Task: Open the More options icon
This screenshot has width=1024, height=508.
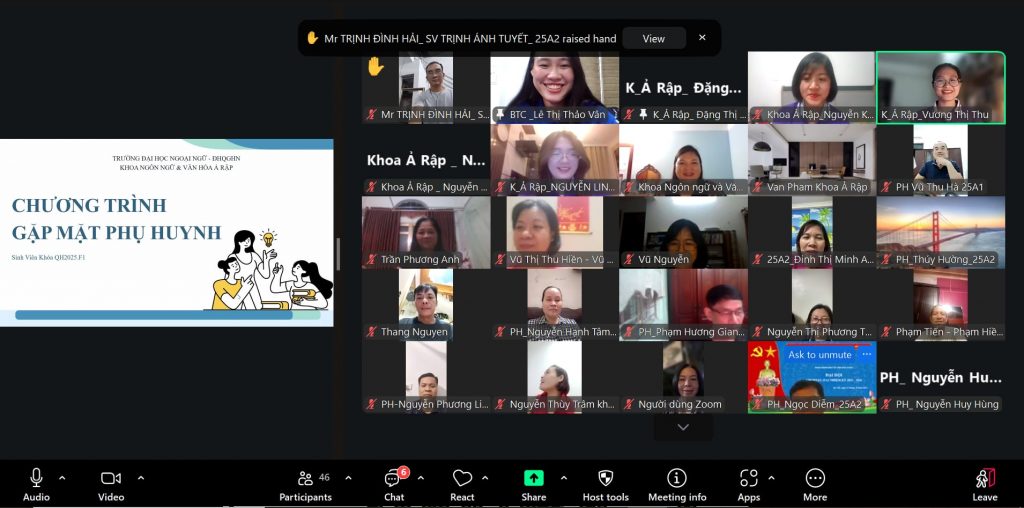Action: (815, 479)
